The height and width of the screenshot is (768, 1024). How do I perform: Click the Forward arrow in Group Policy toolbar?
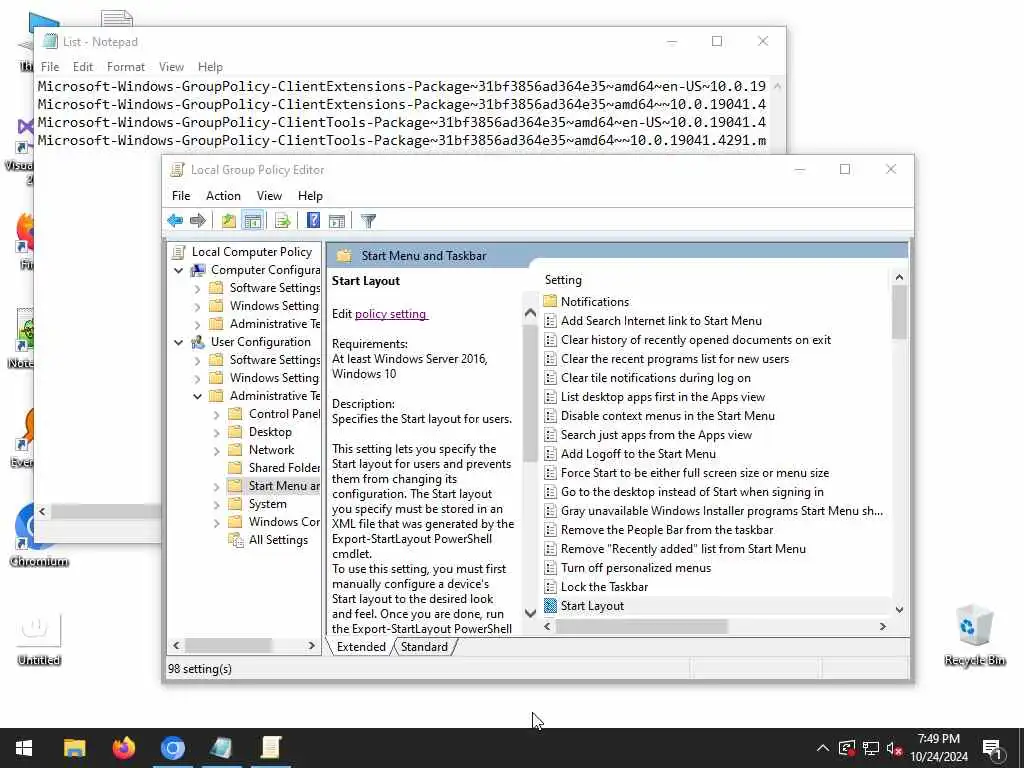coord(197,221)
